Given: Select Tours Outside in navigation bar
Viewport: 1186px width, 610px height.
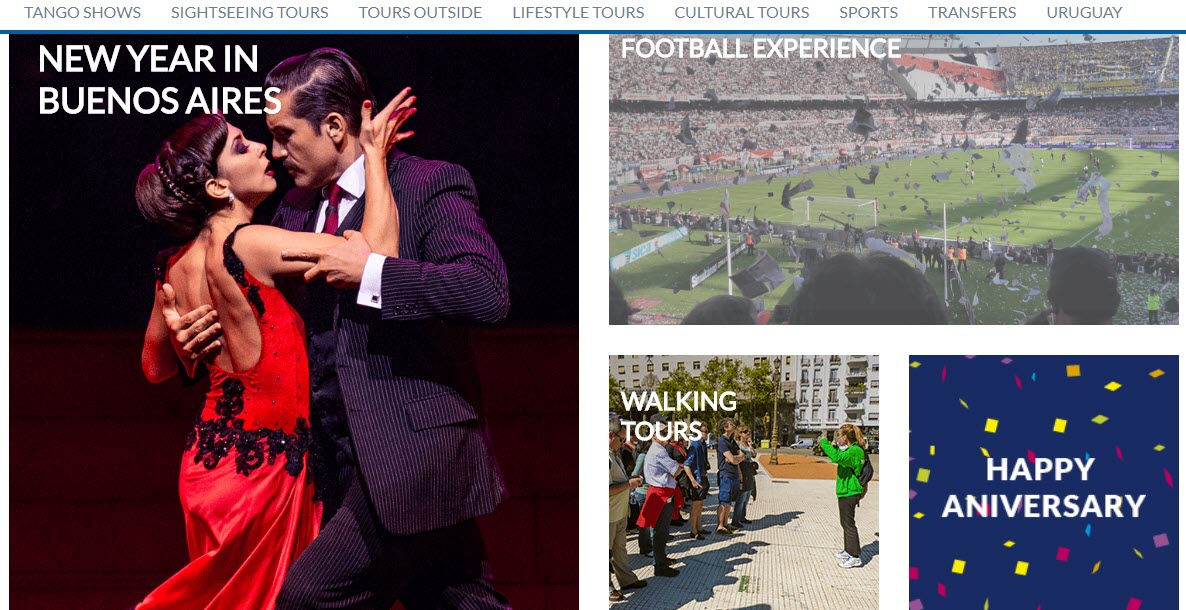Looking at the screenshot, I should [420, 13].
